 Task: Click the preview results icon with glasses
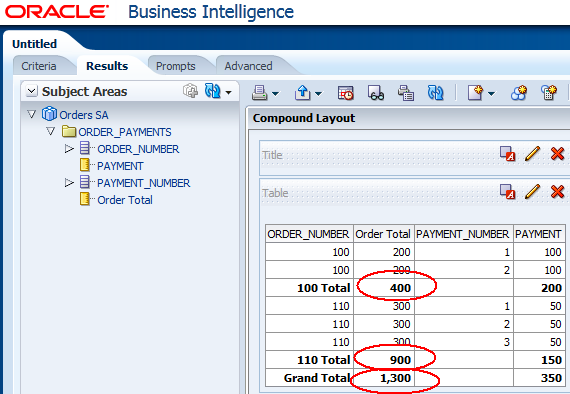tap(376, 93)
